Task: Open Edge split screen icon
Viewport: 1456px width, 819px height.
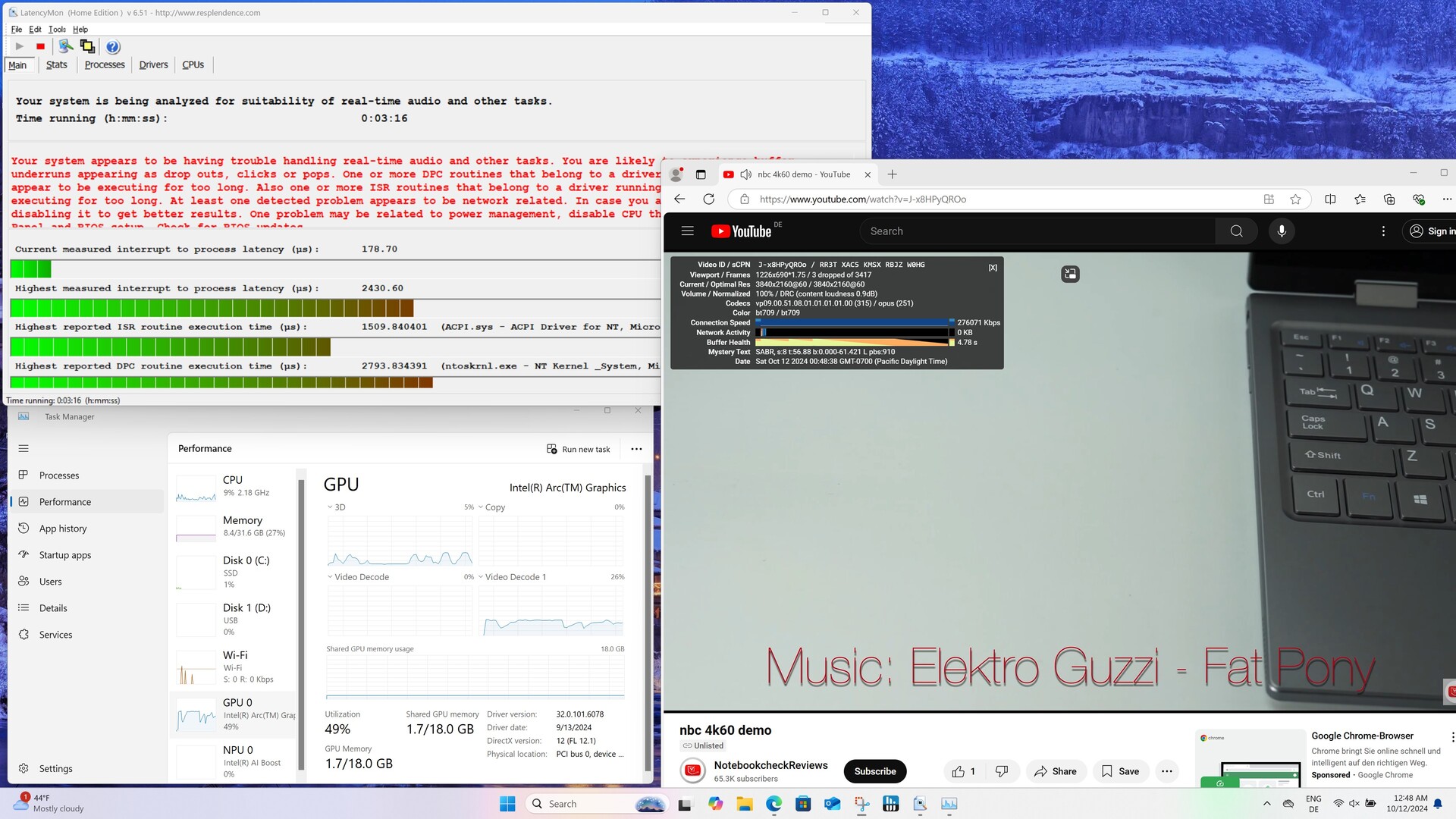Action: 1330,199
